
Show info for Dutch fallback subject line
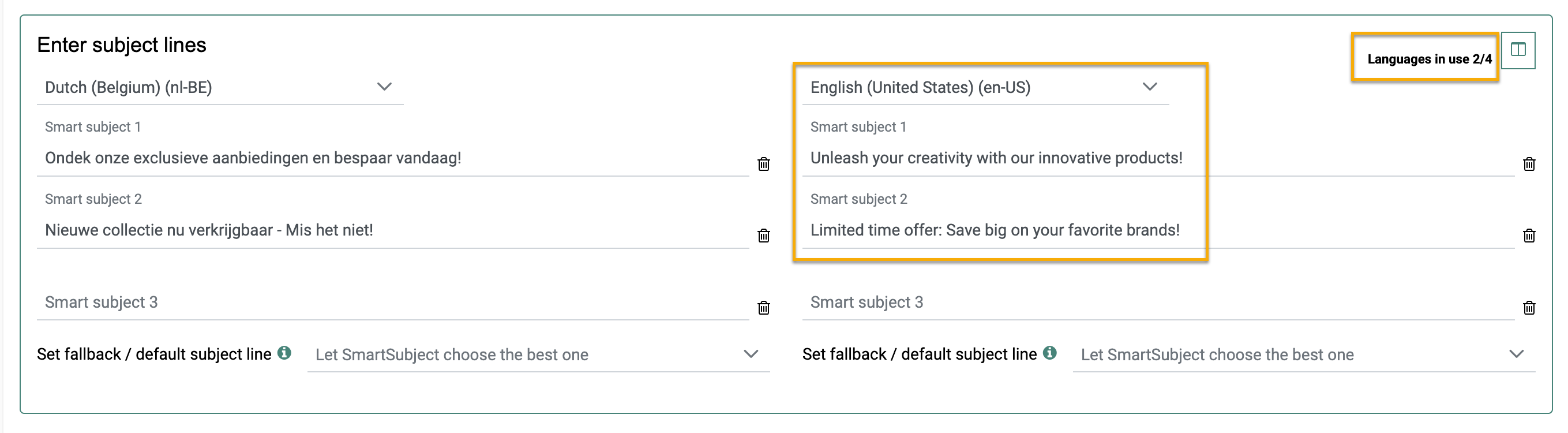tap(284, 353)
